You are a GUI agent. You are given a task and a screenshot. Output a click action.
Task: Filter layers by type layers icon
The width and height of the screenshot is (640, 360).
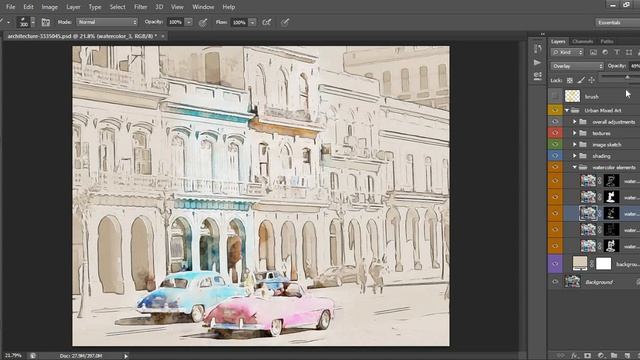[617, 52]
